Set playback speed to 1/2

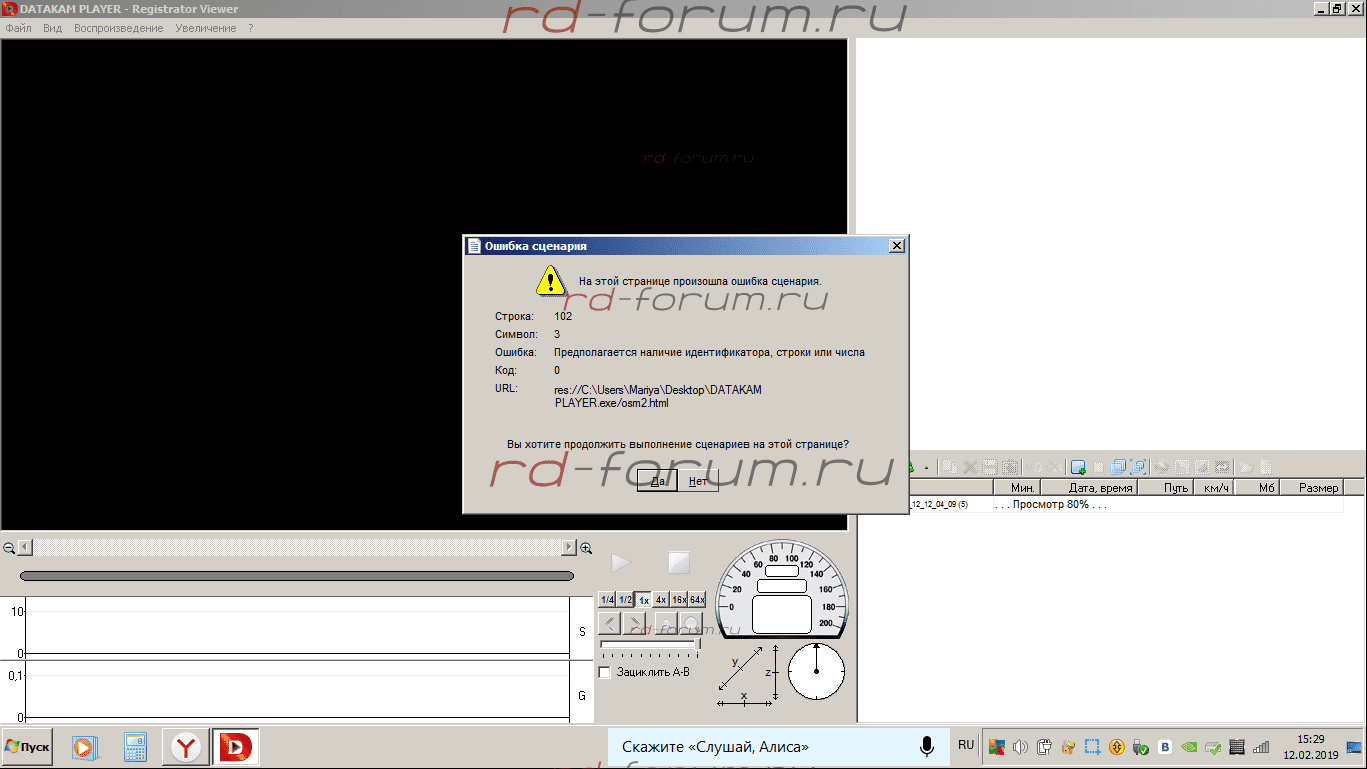625,600
